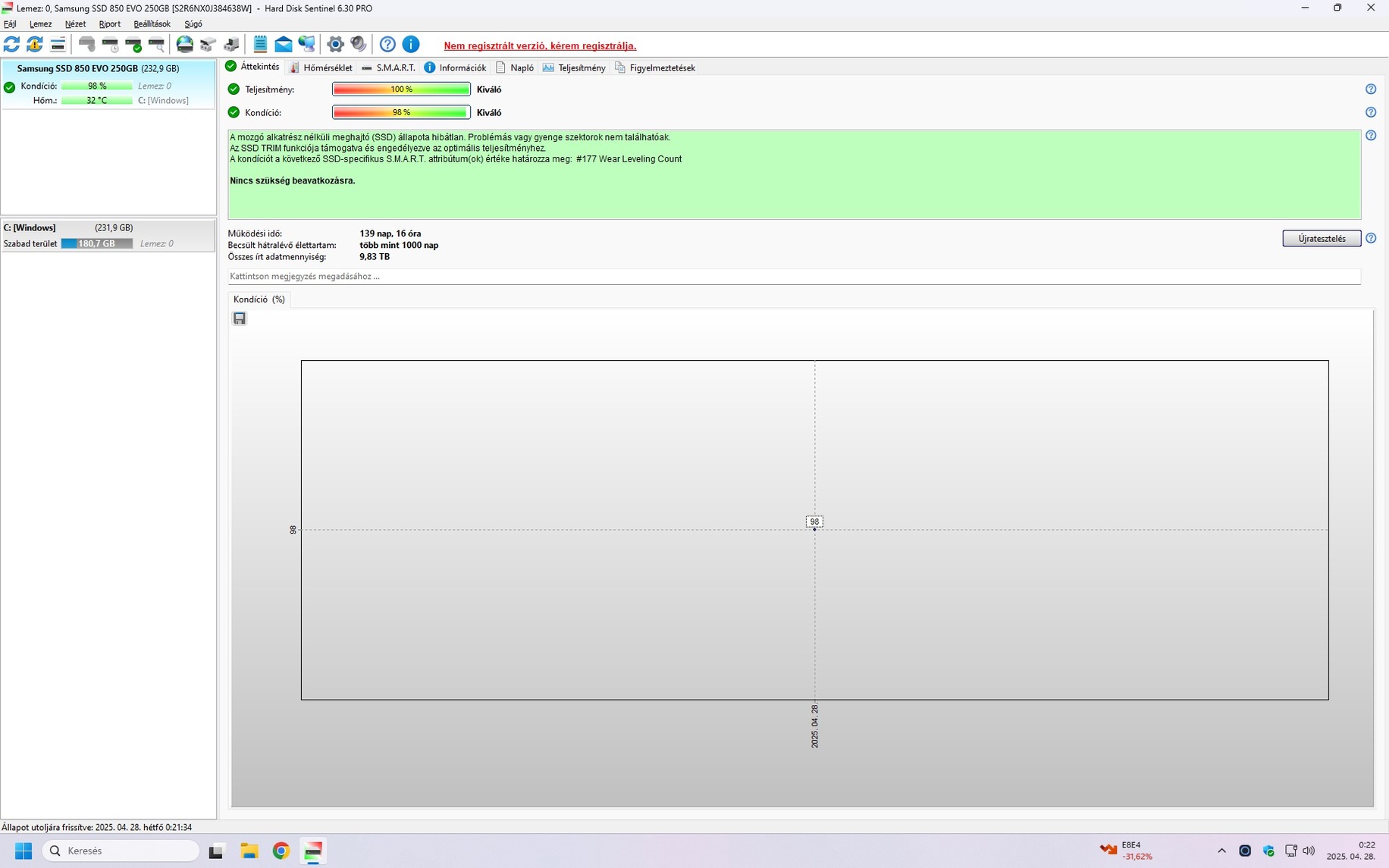The height and width of the screenshot is (868, 1389).
Task: Click the status bar last refresh text
Action: (97, 827)
